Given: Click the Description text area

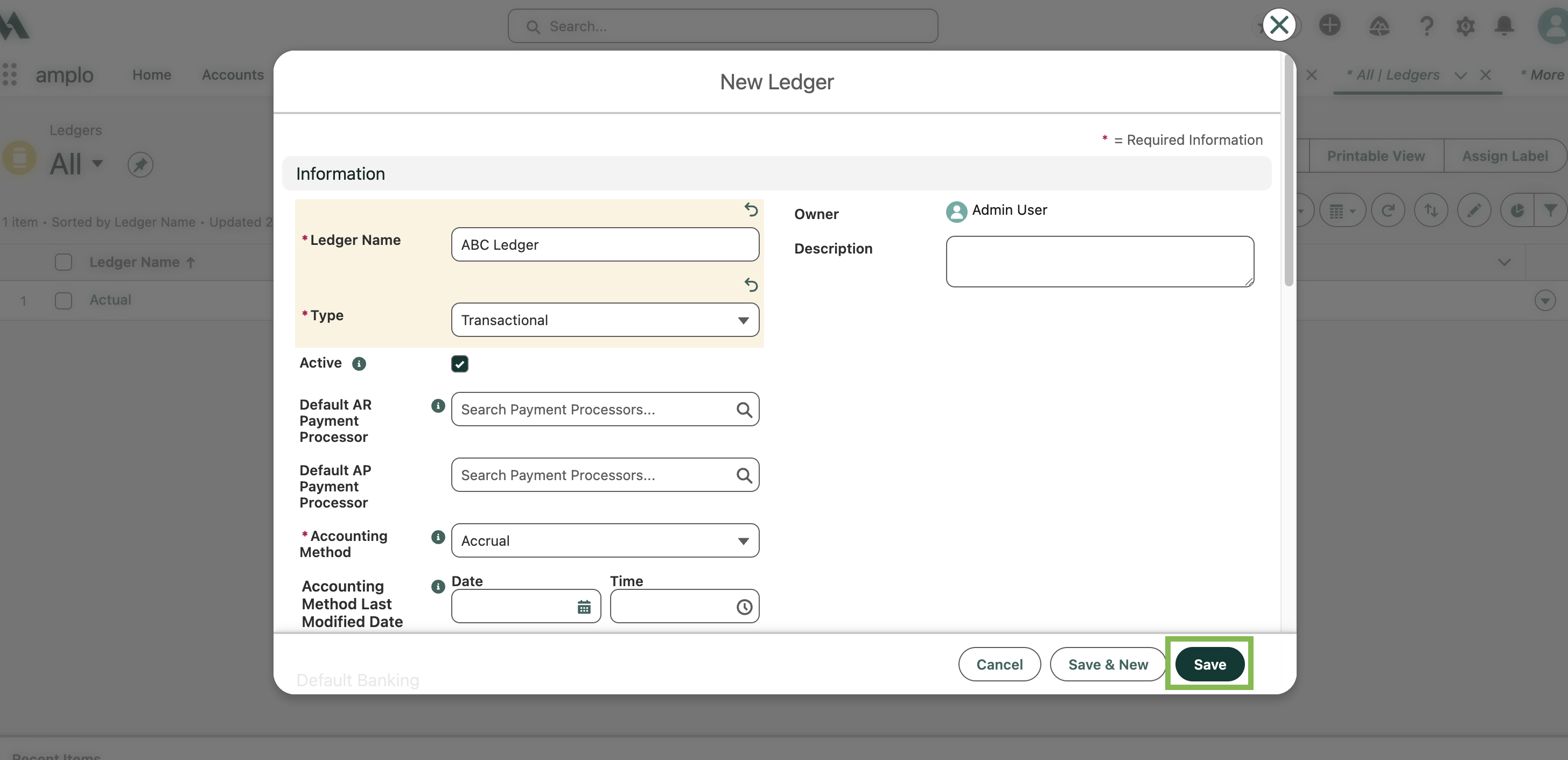Looking at the screenshot, I should coord(1100,262).
